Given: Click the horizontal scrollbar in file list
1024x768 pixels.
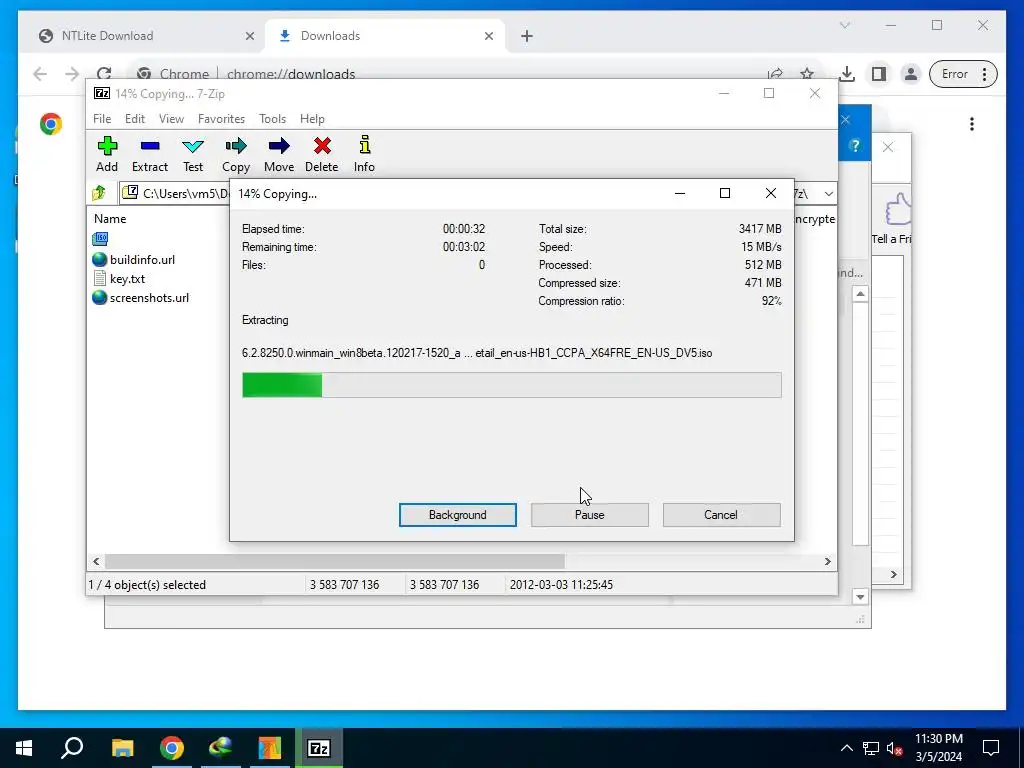Looking at the screenshot, I should (x=334, y=561).
